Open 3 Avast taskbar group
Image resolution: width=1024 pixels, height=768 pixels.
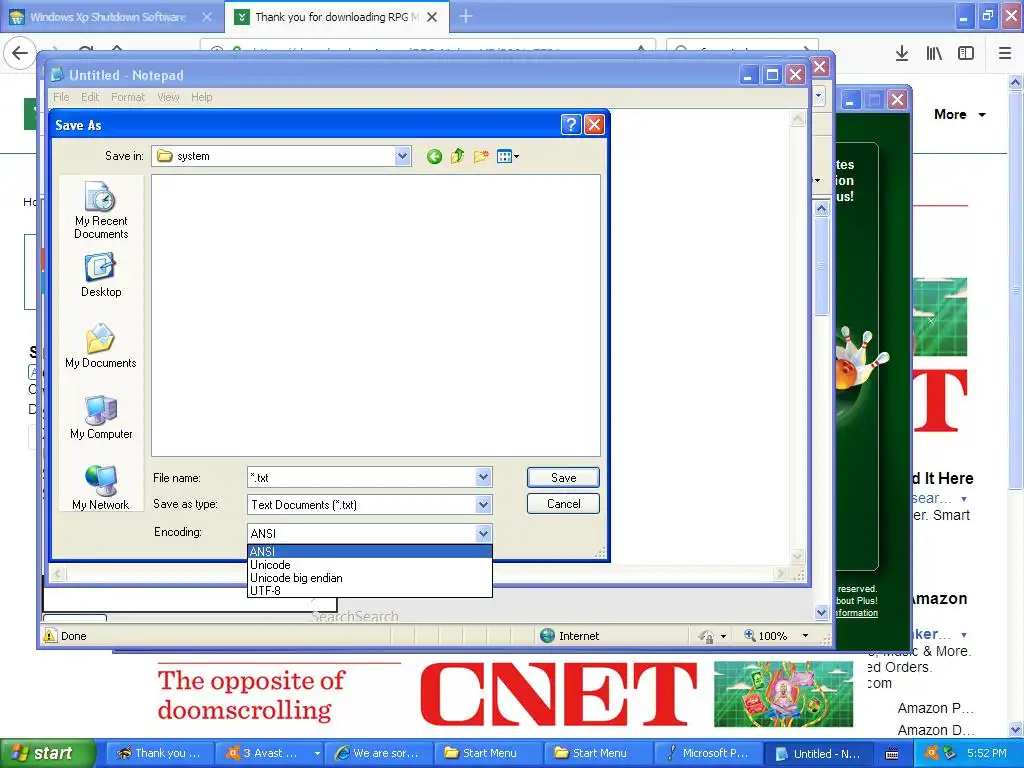tap(263, 753)
